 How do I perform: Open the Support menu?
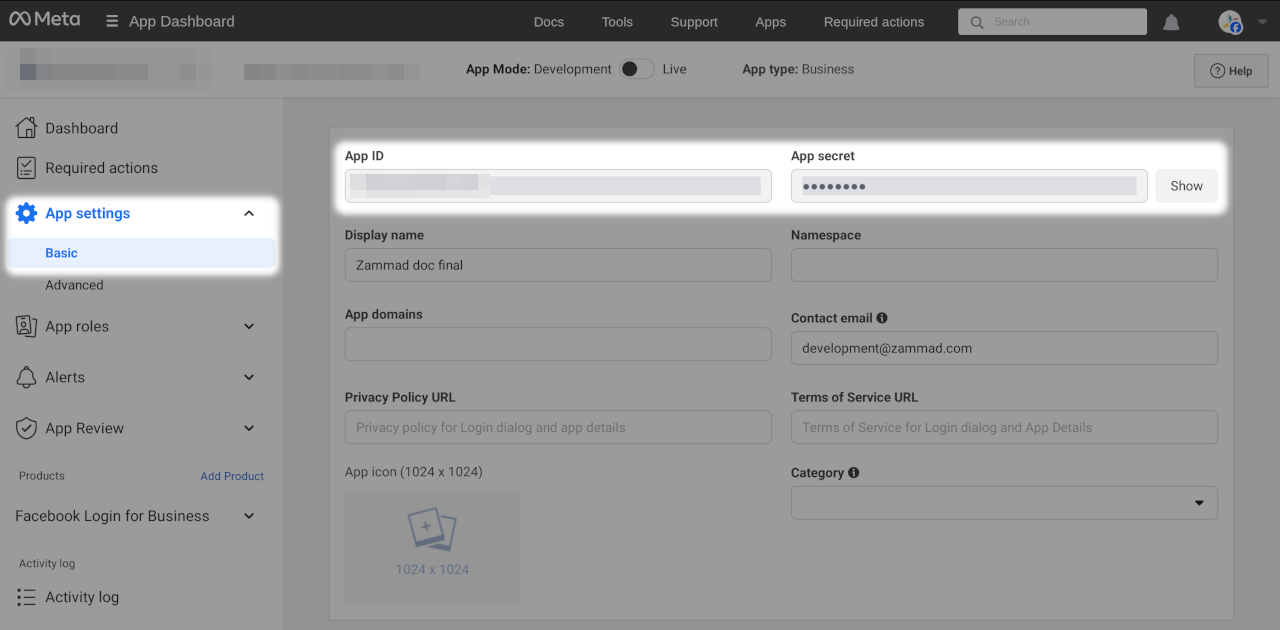[694, 22]
